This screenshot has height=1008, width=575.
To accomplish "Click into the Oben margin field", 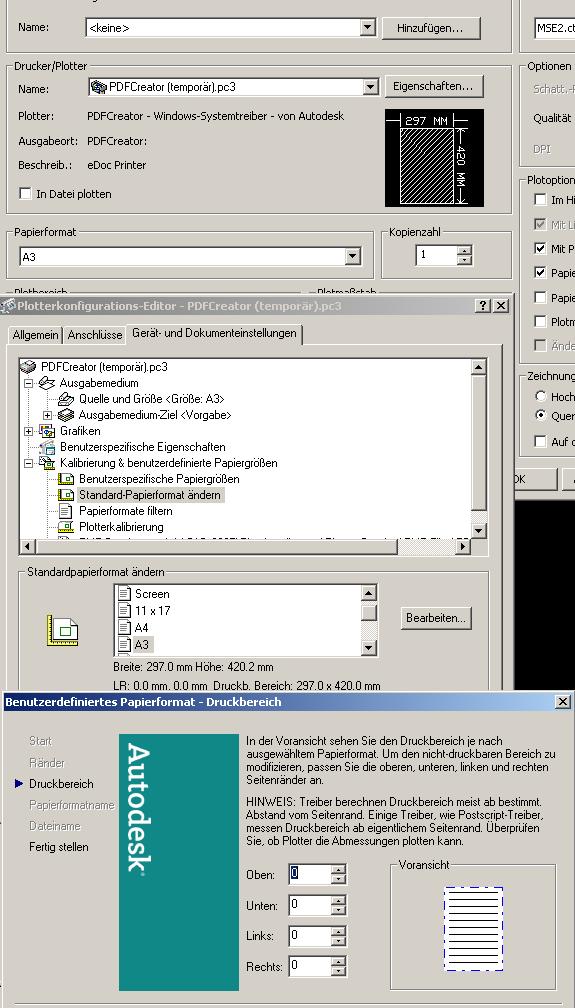I will pyautogui.click(x=310, y=874).
